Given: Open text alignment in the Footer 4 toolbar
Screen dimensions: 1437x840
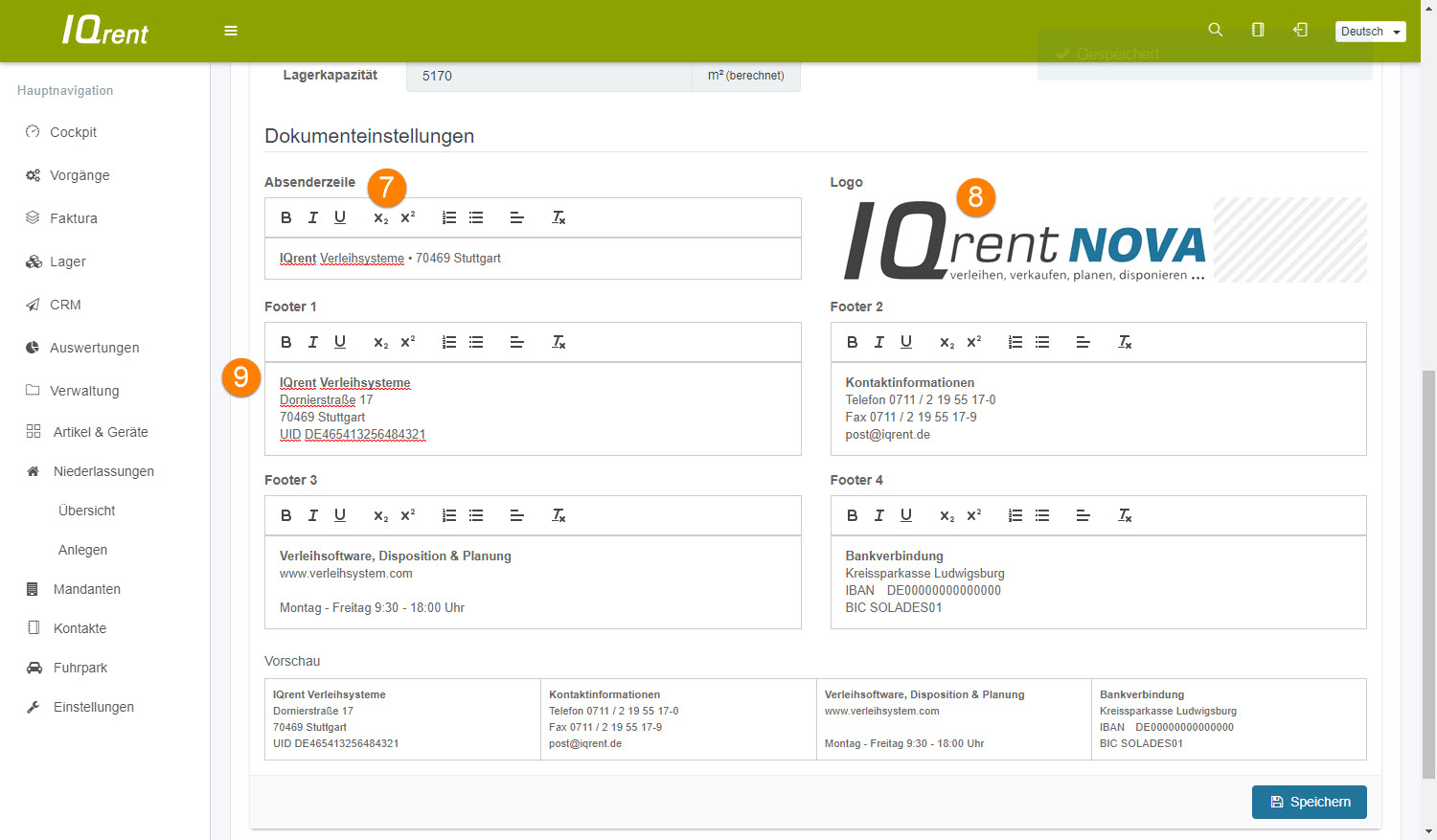Looking at the screenshot, I should (x=1083, y=515).
